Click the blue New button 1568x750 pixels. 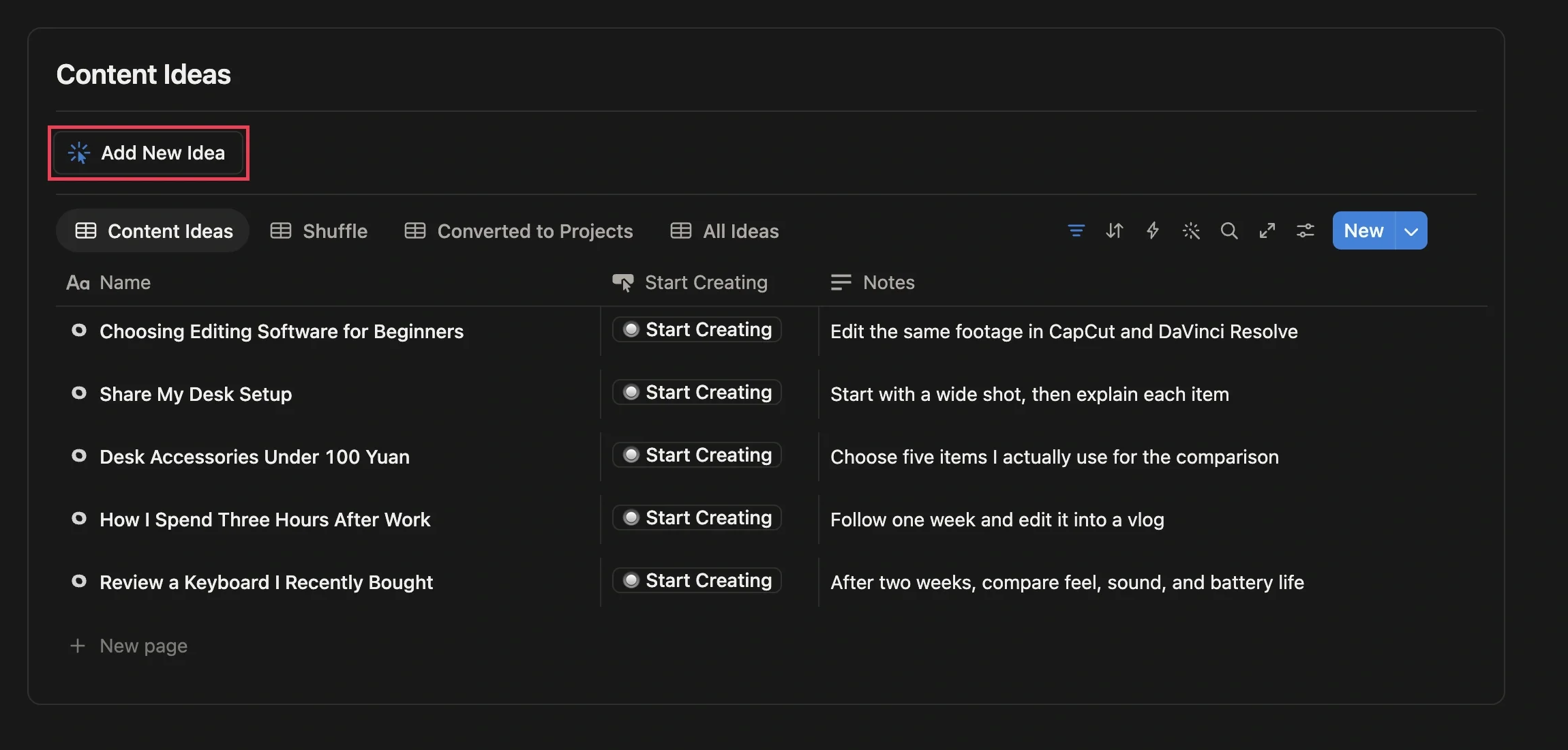(x=1363, y=231)
